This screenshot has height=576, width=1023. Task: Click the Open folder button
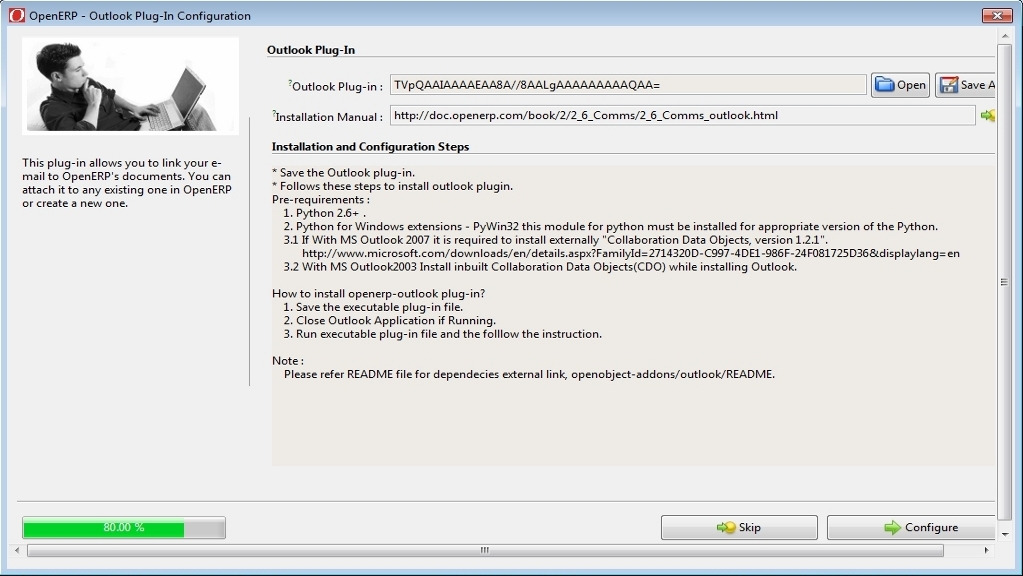900,85
